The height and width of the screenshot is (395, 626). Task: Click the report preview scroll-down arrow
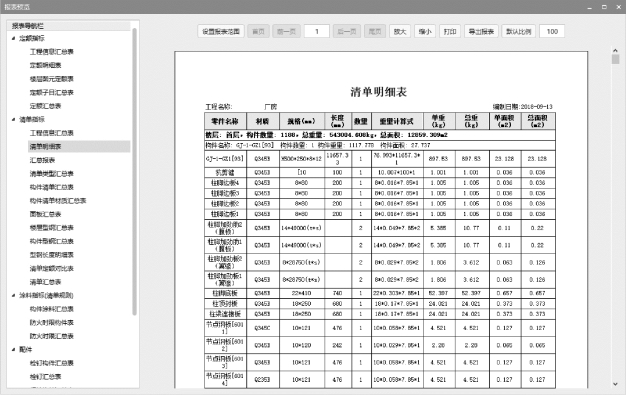click(x=615, y=384)
